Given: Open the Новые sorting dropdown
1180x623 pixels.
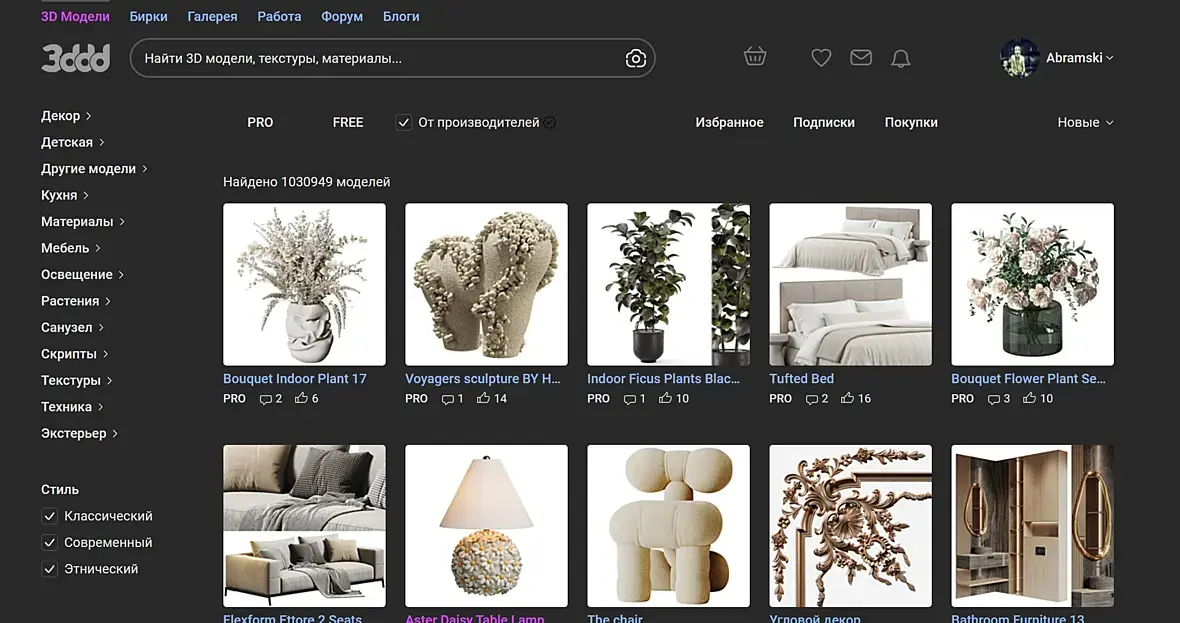Looking at the screenshot, I should [x=1085, y=123].
